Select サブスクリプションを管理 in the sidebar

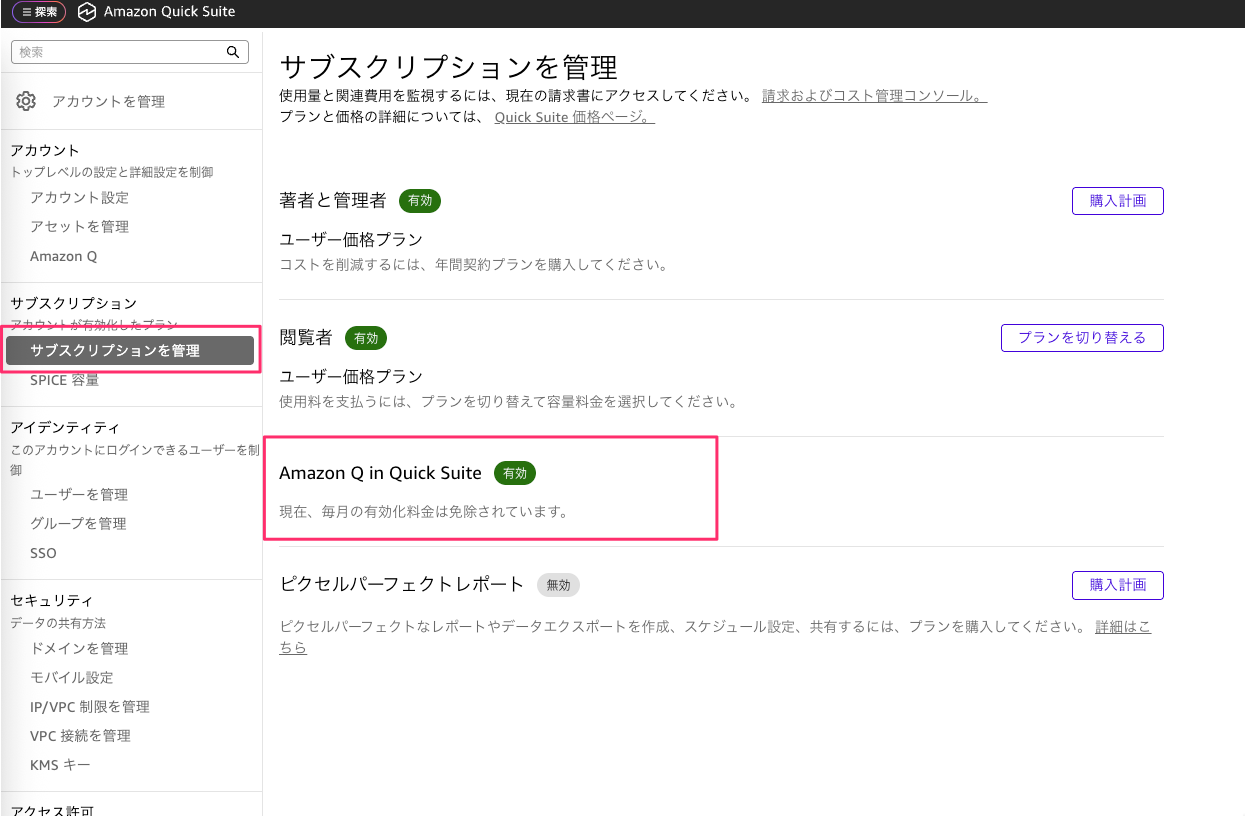(x=115, y=351)
